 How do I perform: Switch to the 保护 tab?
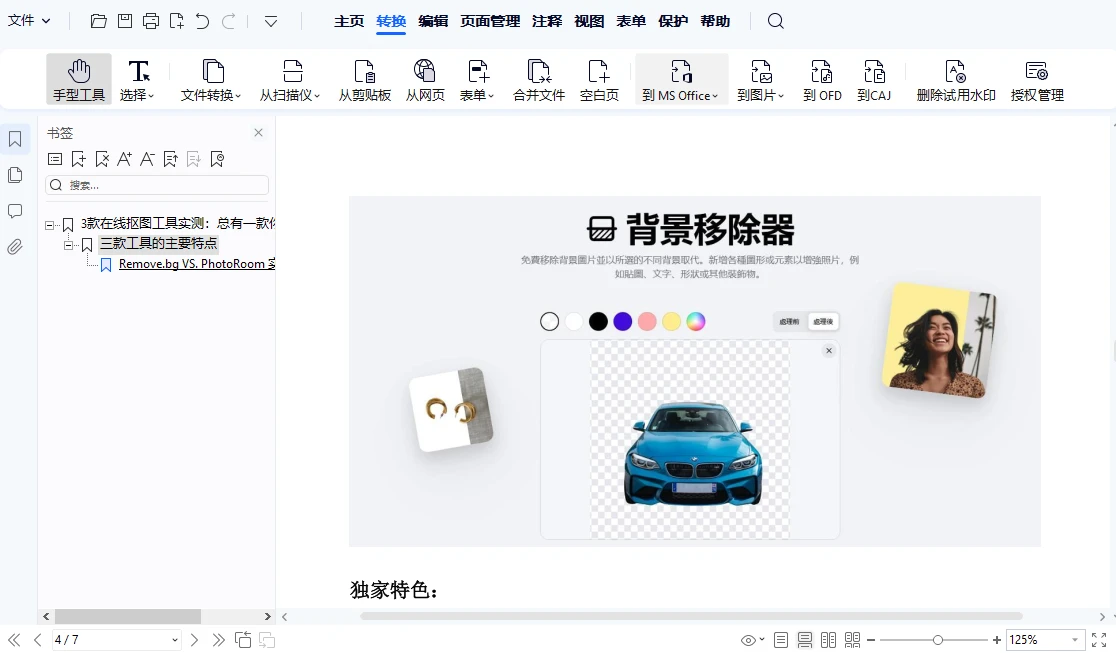click(673, 21)
